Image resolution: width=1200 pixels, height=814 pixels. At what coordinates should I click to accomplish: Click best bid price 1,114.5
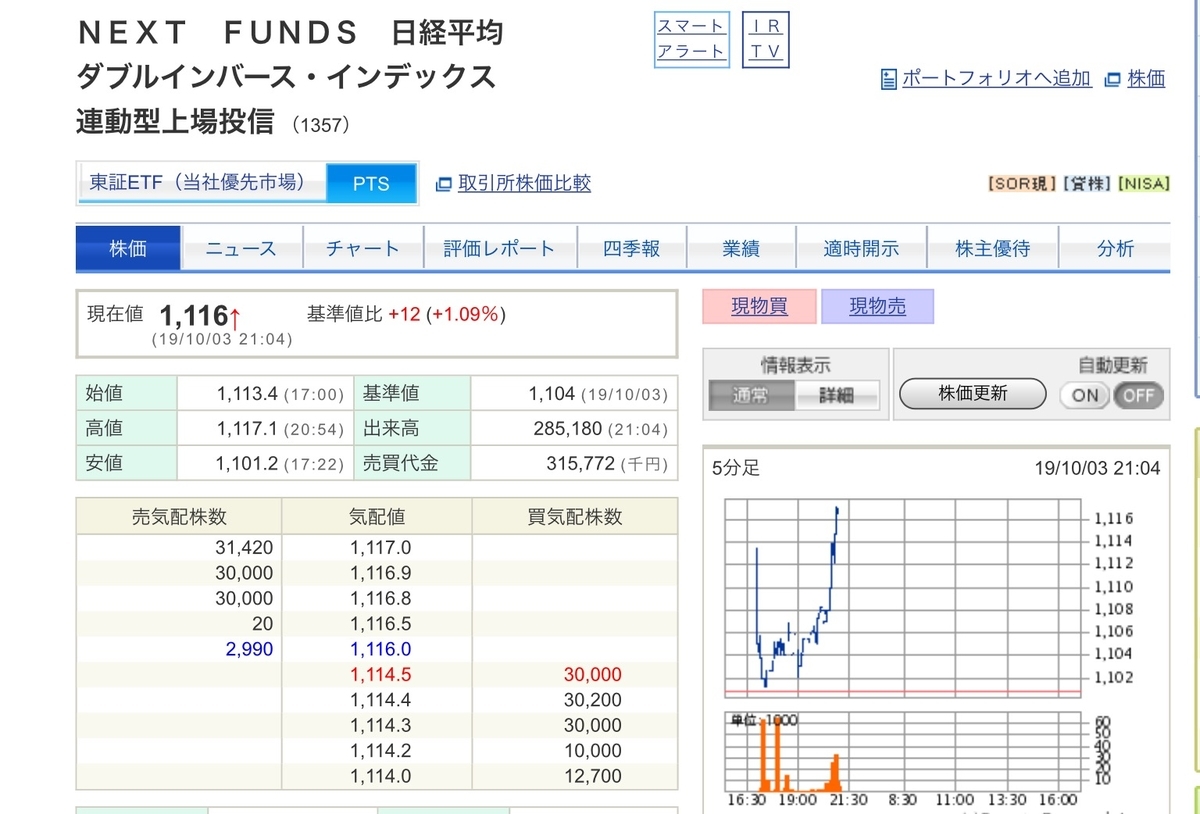[380, 675]
